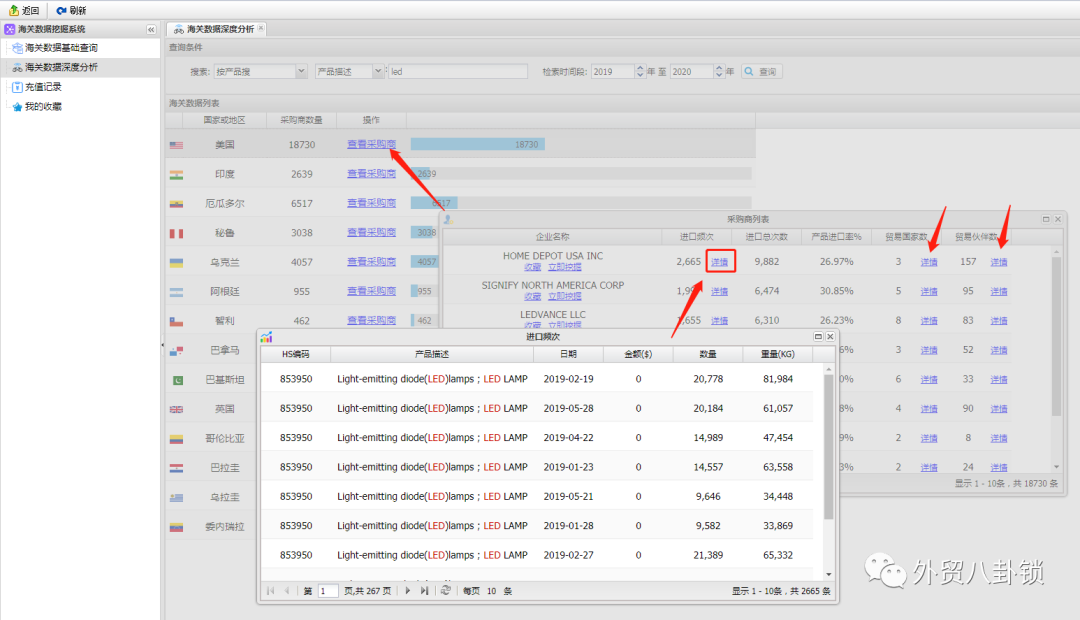Click the Colombia flag icon beside 哥伦比亚

[176, 439]
